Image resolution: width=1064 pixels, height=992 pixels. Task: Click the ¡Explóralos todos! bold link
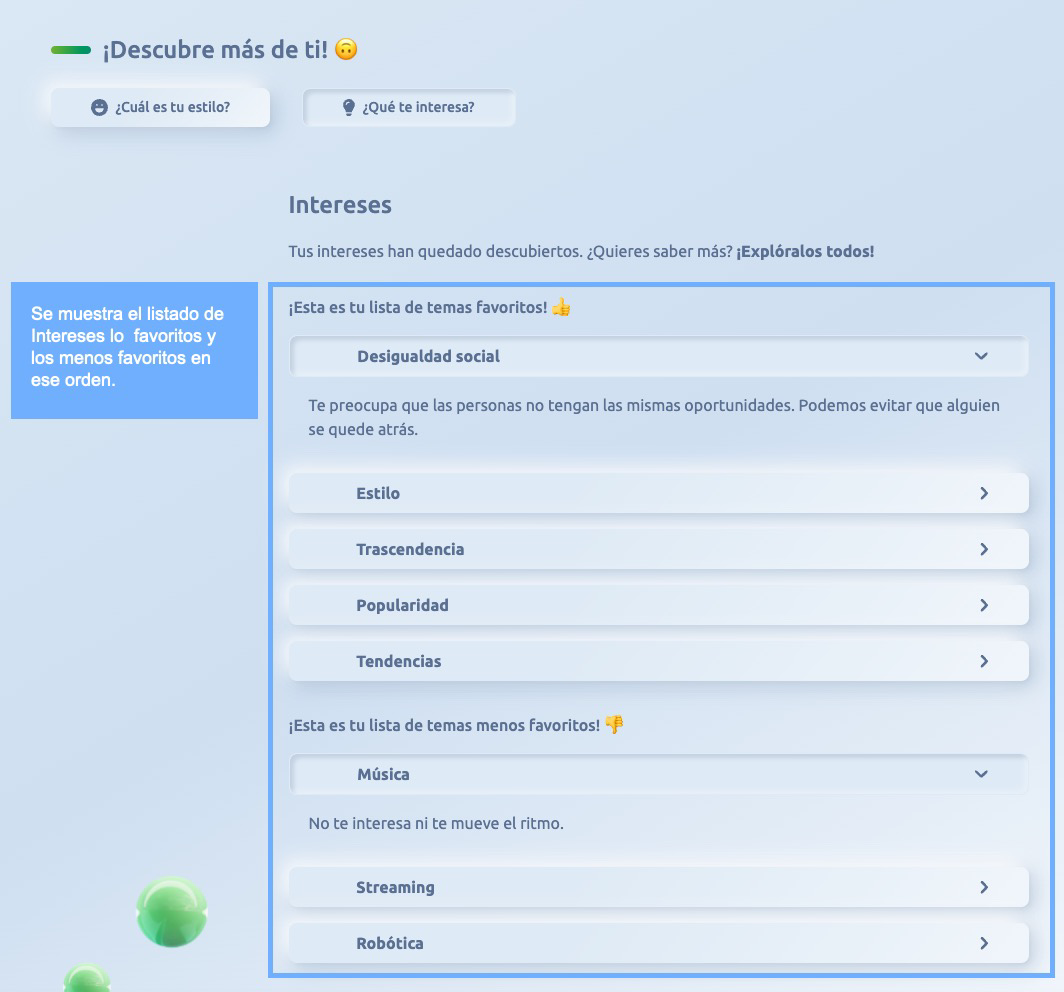click(805, 252)
